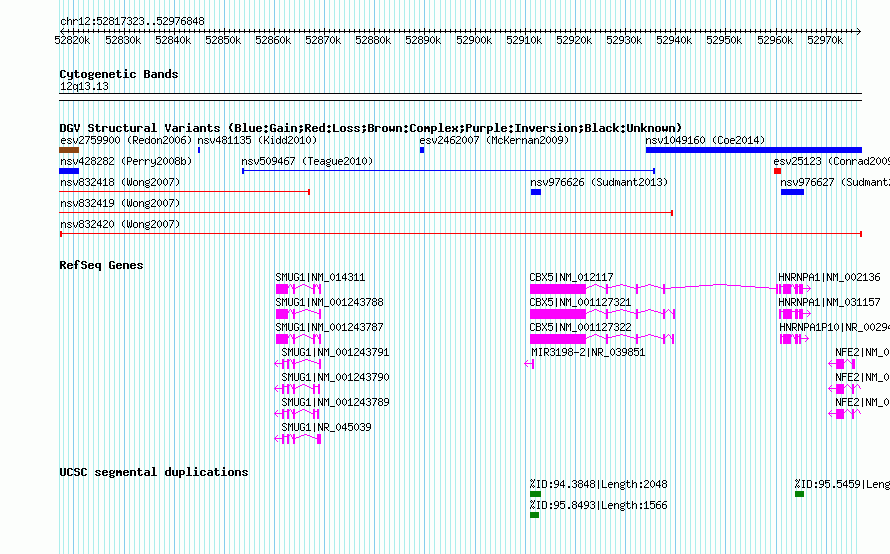The width and height of the screenshot is (890, 554).
Task: Select the SMUG1|NM_001243787 transcript label
Action: point(329,328)
